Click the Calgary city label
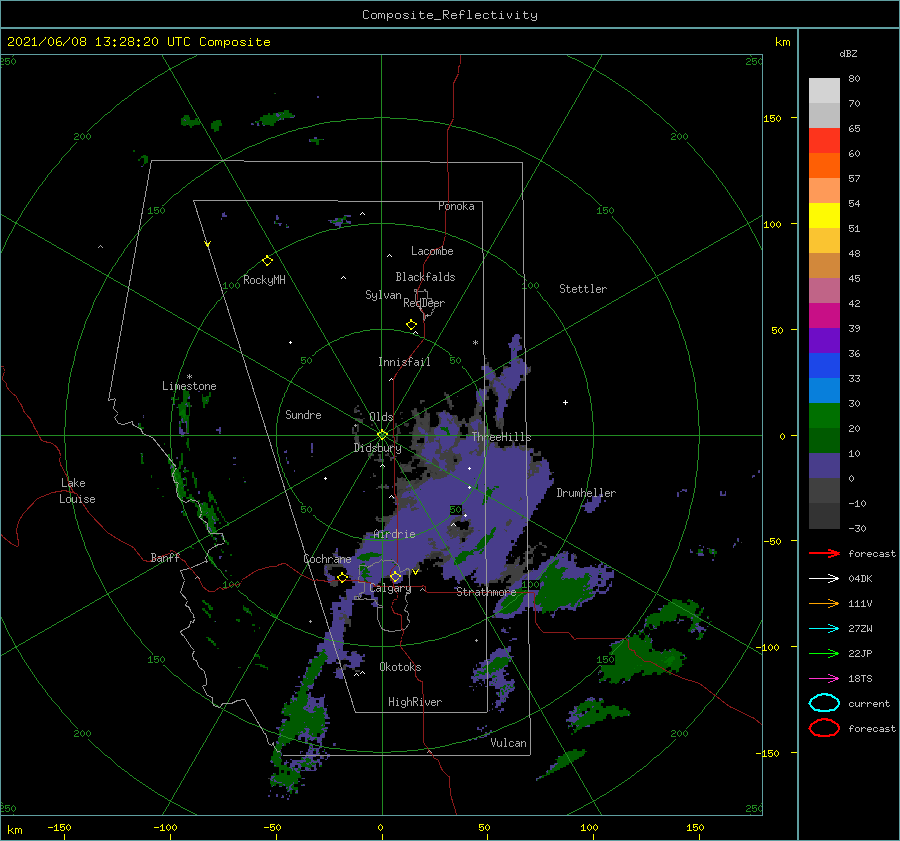This screenshot has height=841, width=900. 390,588
